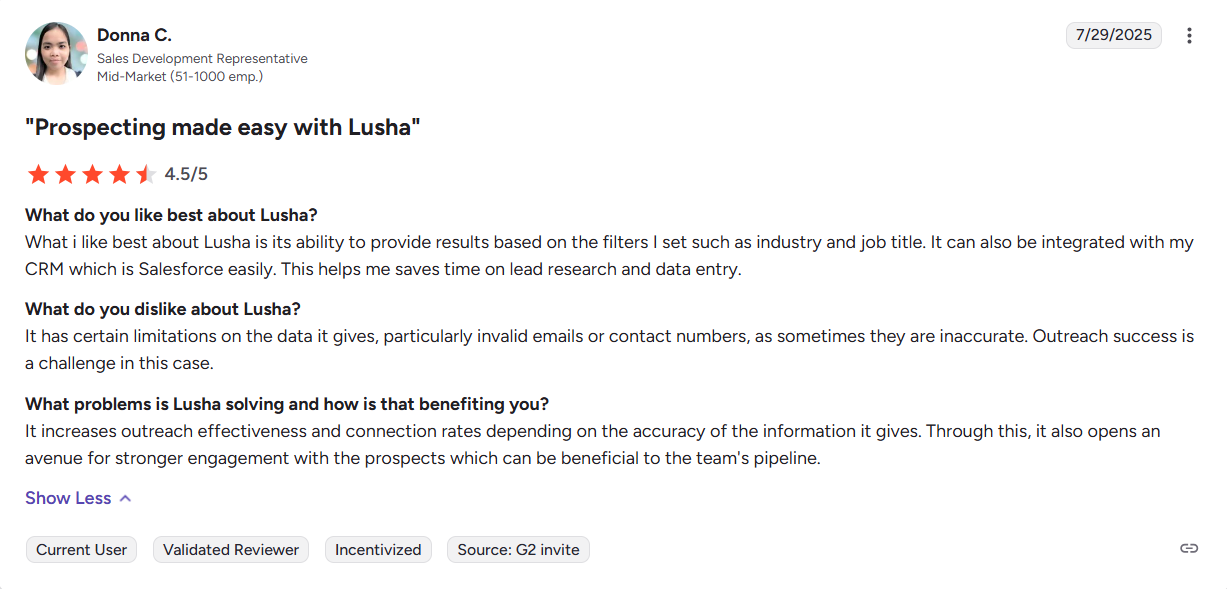1227x589 pixels.
Task: Click the second star rating icon
Action: click(65, 173)
